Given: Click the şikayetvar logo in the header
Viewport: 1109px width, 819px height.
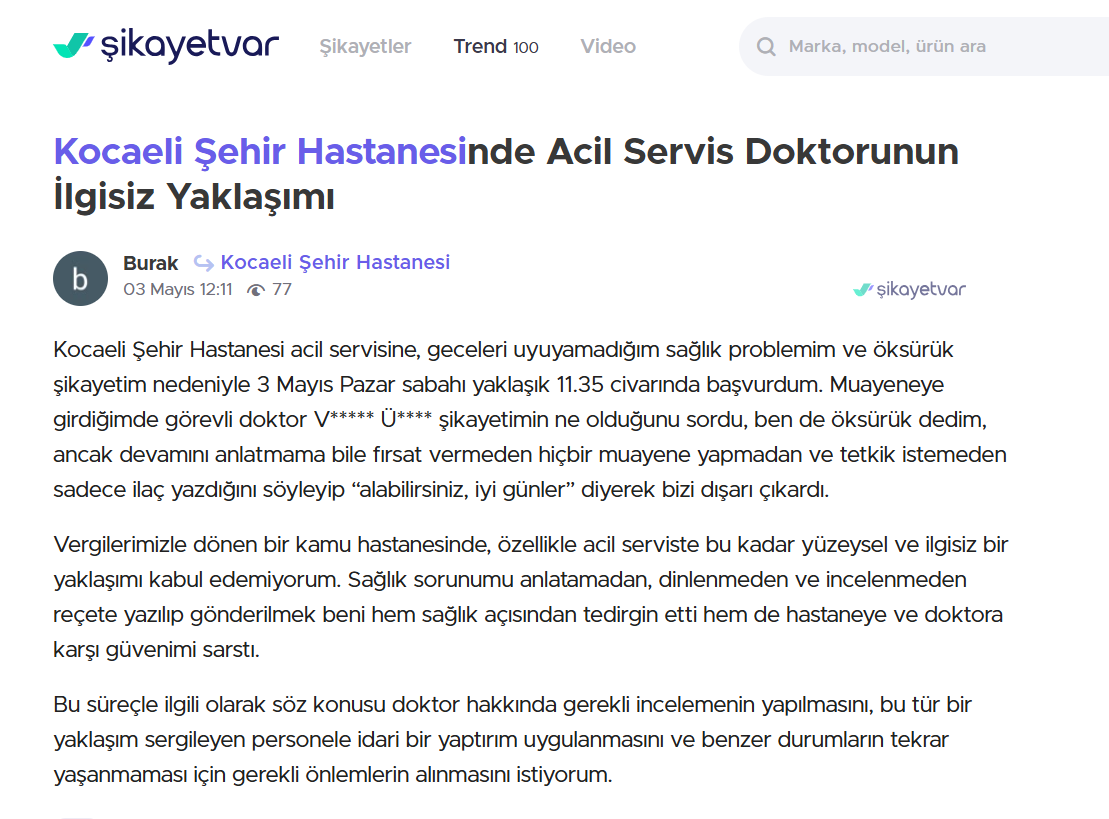Looking at the screenshot, I should (166, 45).
